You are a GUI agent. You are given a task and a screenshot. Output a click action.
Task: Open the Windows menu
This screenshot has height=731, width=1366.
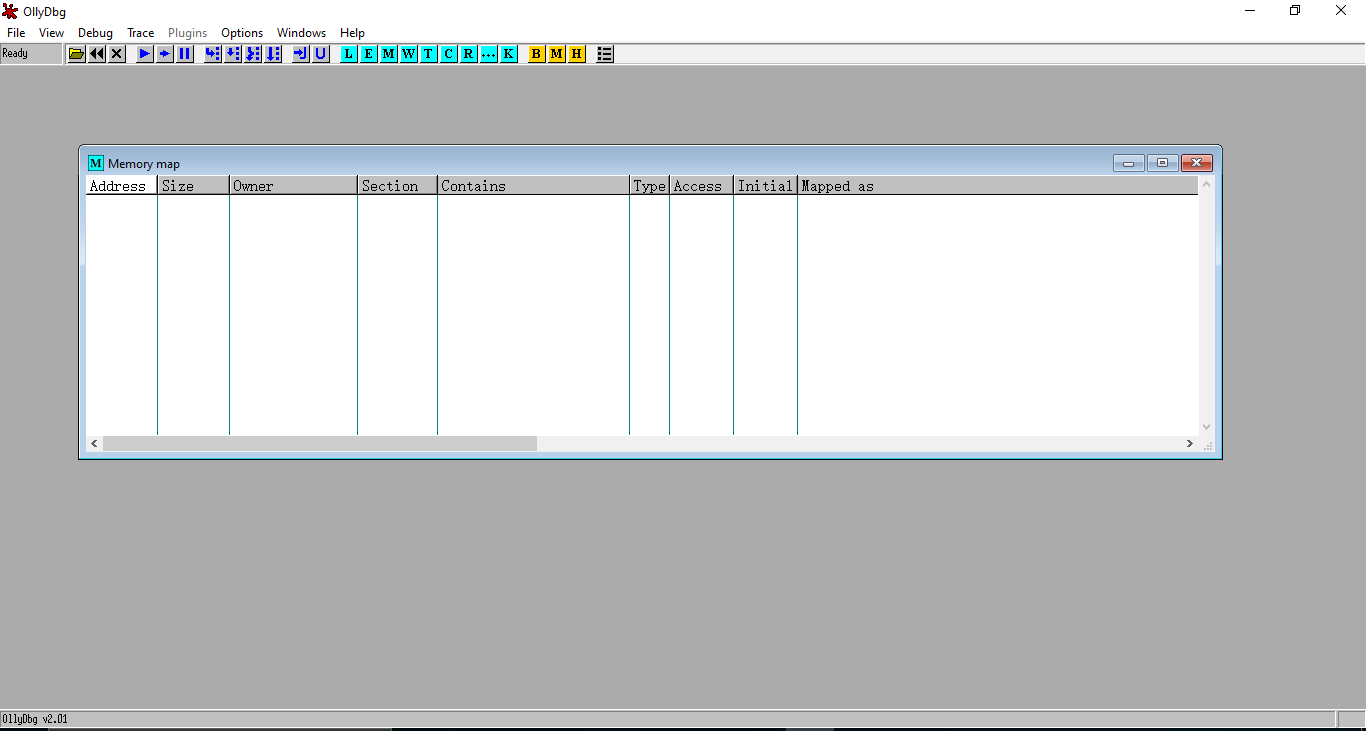pyautogui.click(x=301, y=33)
